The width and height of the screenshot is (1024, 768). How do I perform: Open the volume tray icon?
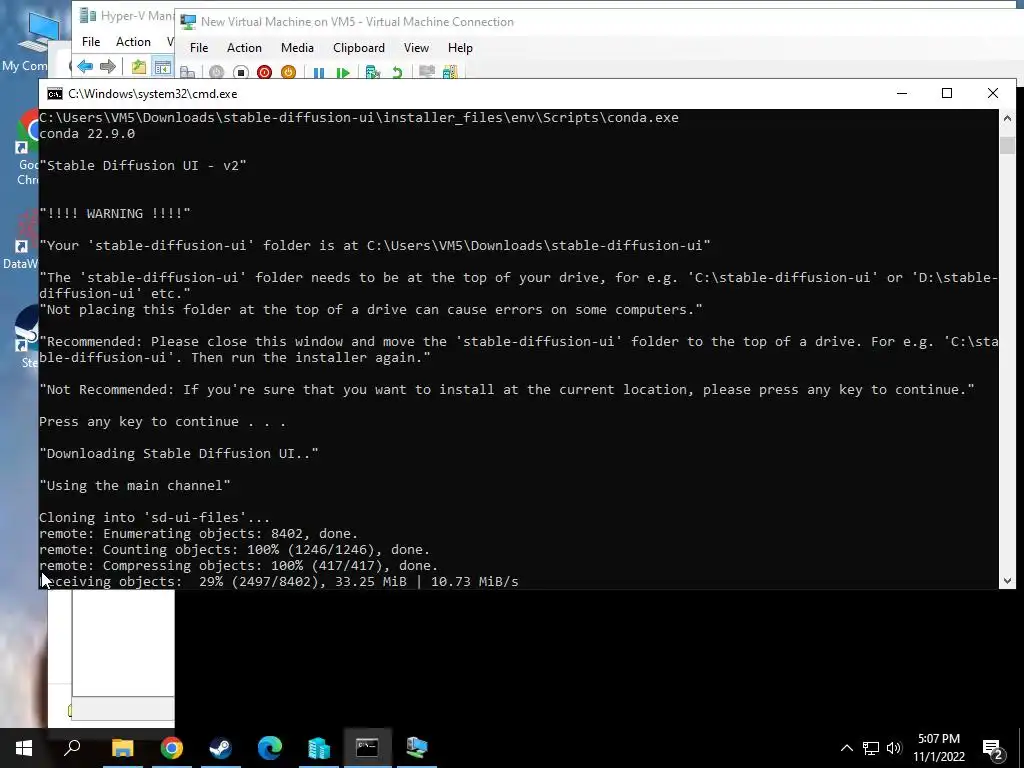pyautogui.click(x=894, y=748)
